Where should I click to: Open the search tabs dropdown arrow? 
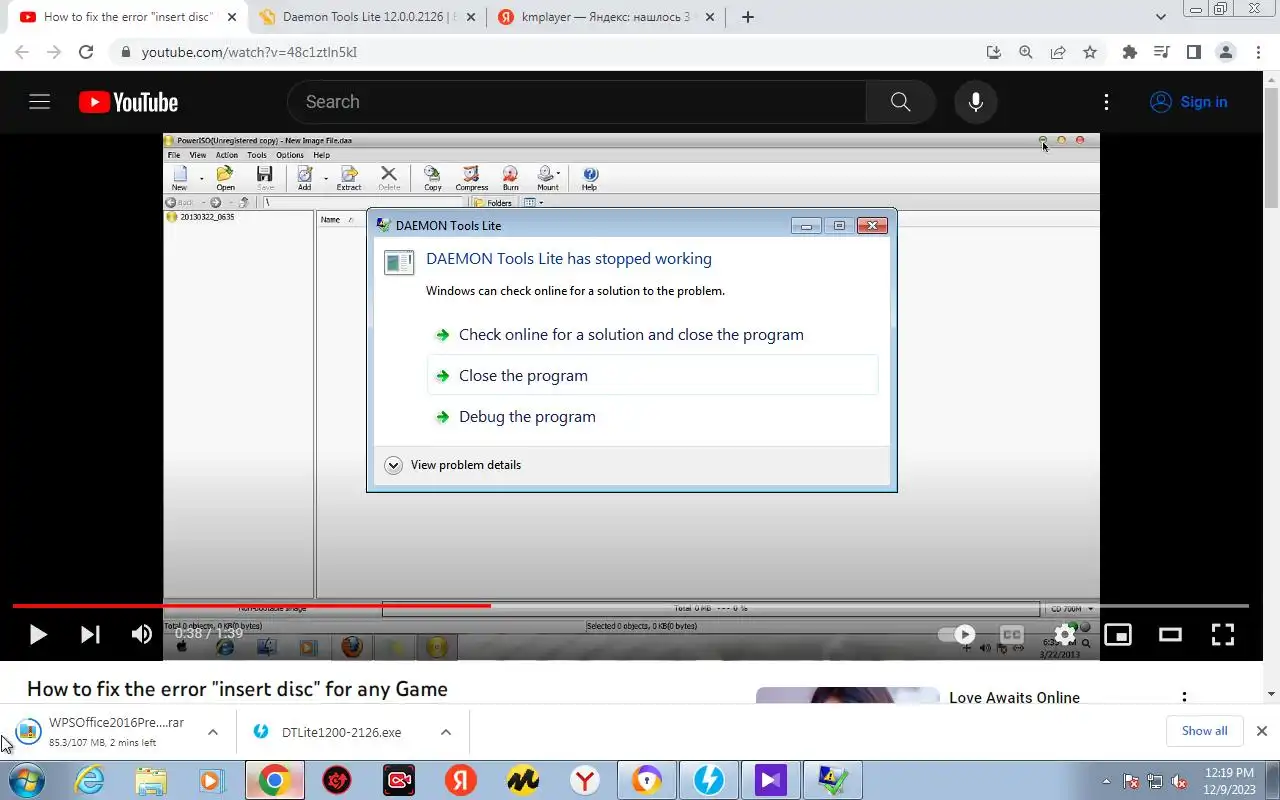point(1160,17)
